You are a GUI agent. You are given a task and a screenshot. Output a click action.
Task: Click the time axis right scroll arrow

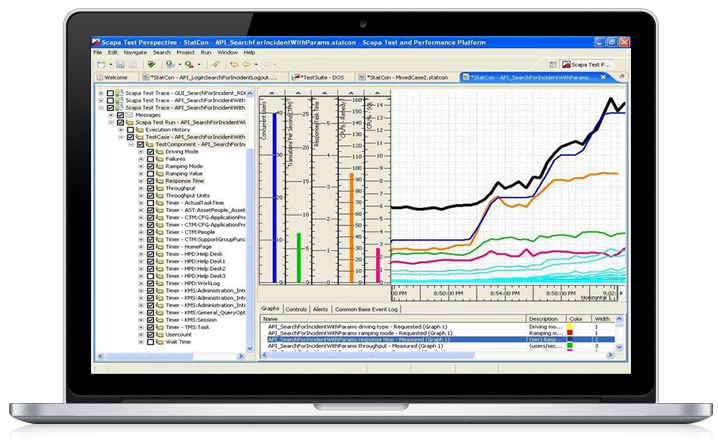(621, 293)
